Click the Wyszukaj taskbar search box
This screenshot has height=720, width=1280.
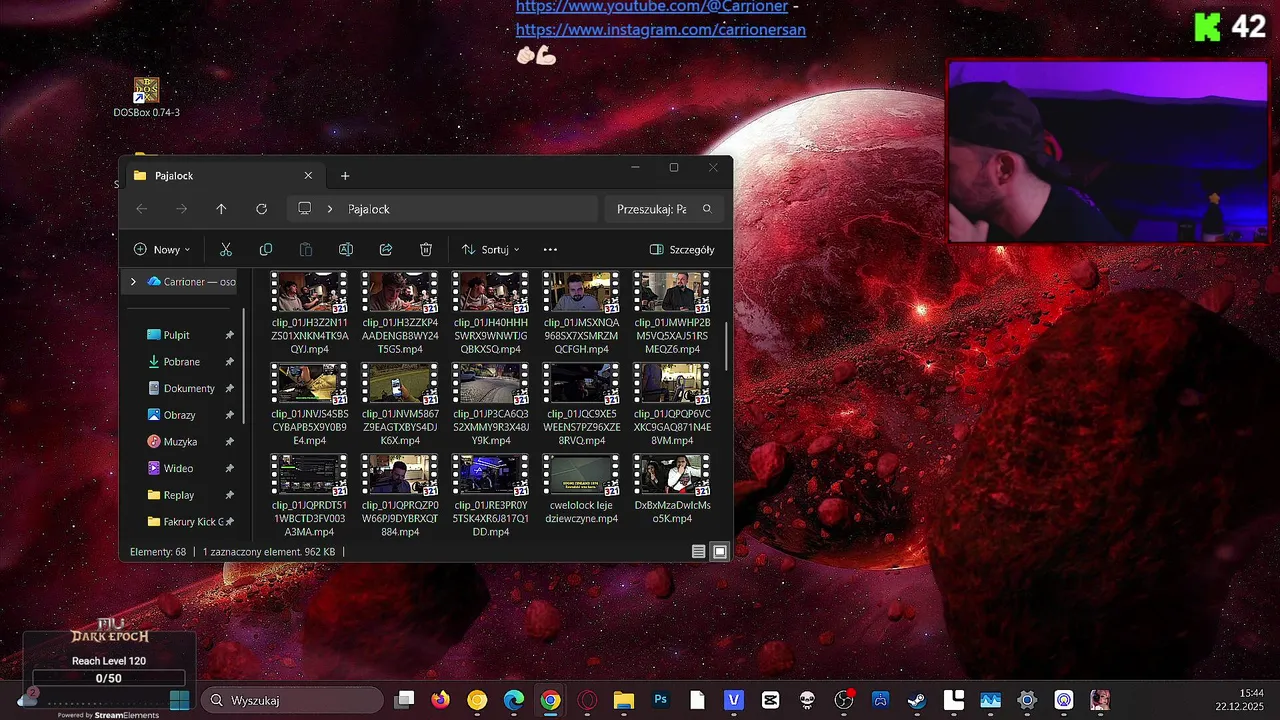[292, 700]
